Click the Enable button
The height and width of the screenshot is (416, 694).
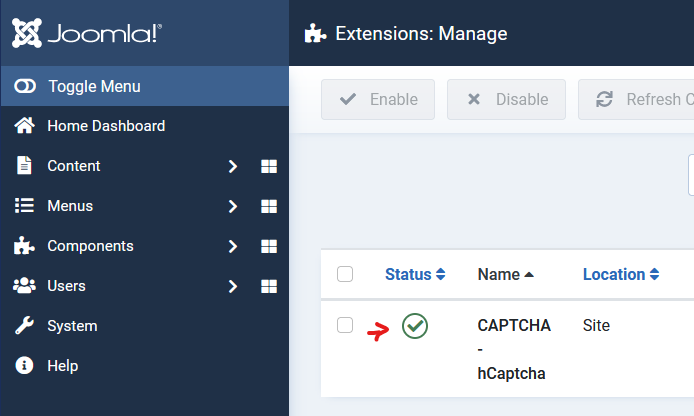click(x=378, y=100)
